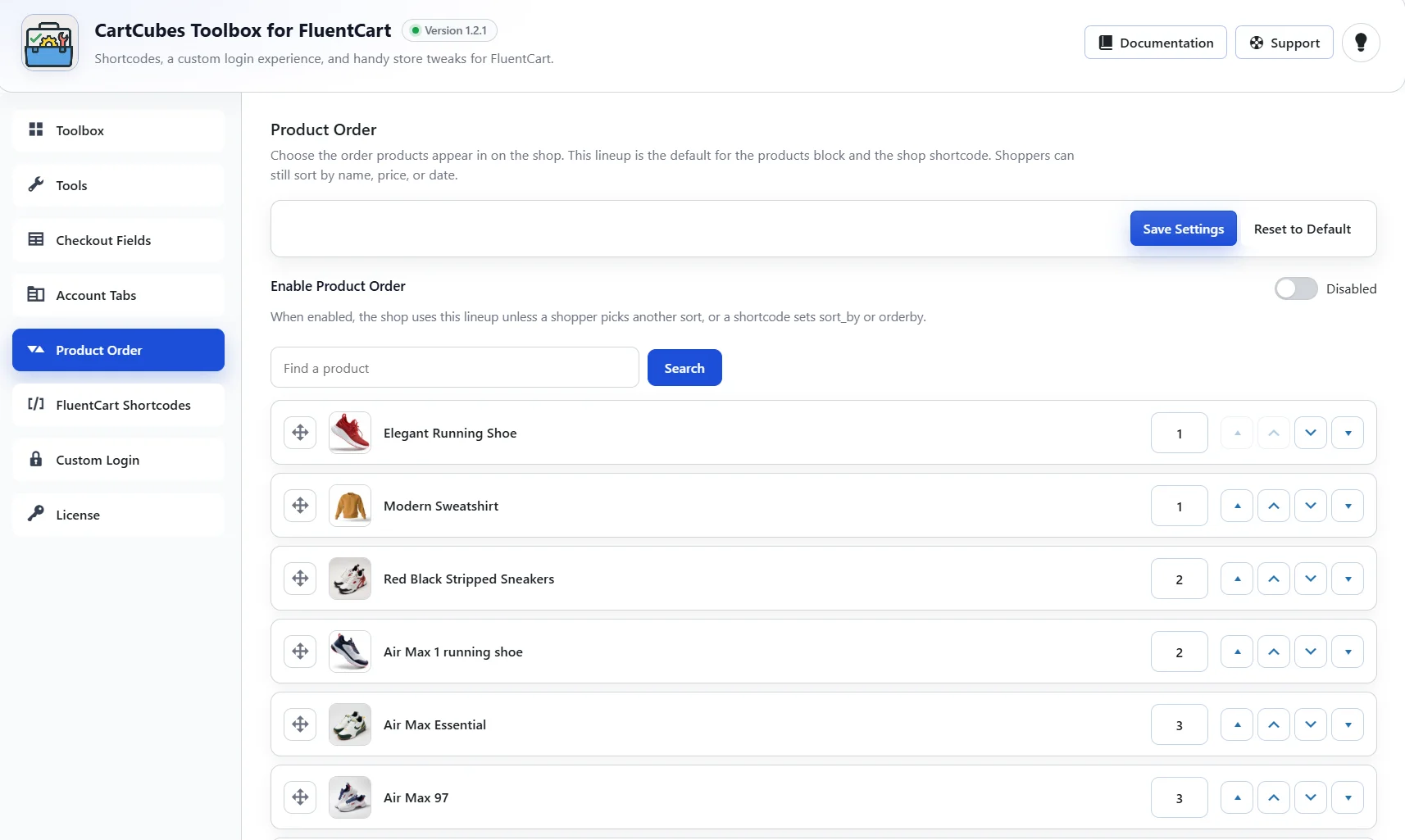The image size is (1405, 840).
Task: Click the Search button
Action: pyautogui.click(x=684, y=368)
